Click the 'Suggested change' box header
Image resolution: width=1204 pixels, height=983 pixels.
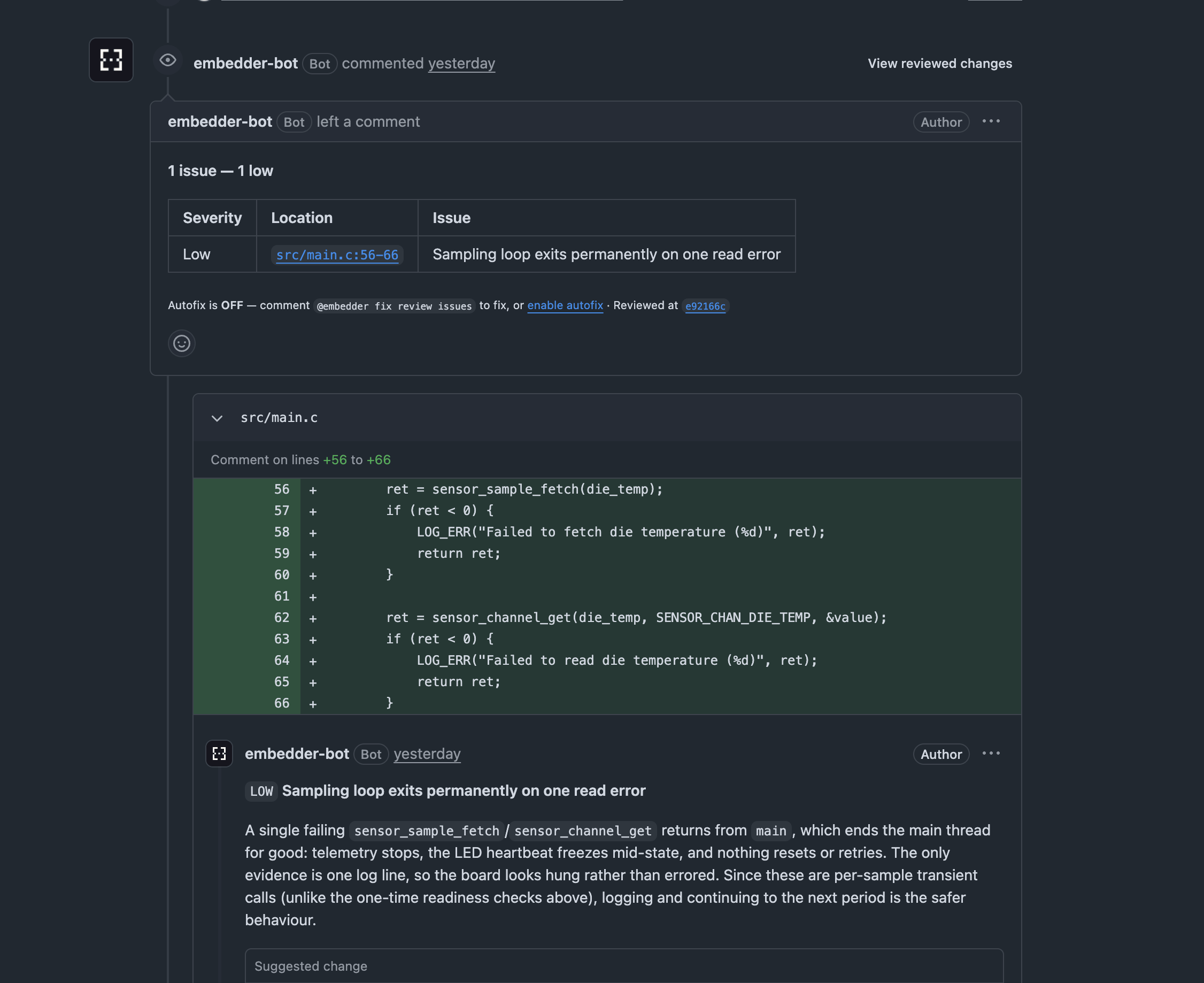pyautogui.click(x=624, y=966)
